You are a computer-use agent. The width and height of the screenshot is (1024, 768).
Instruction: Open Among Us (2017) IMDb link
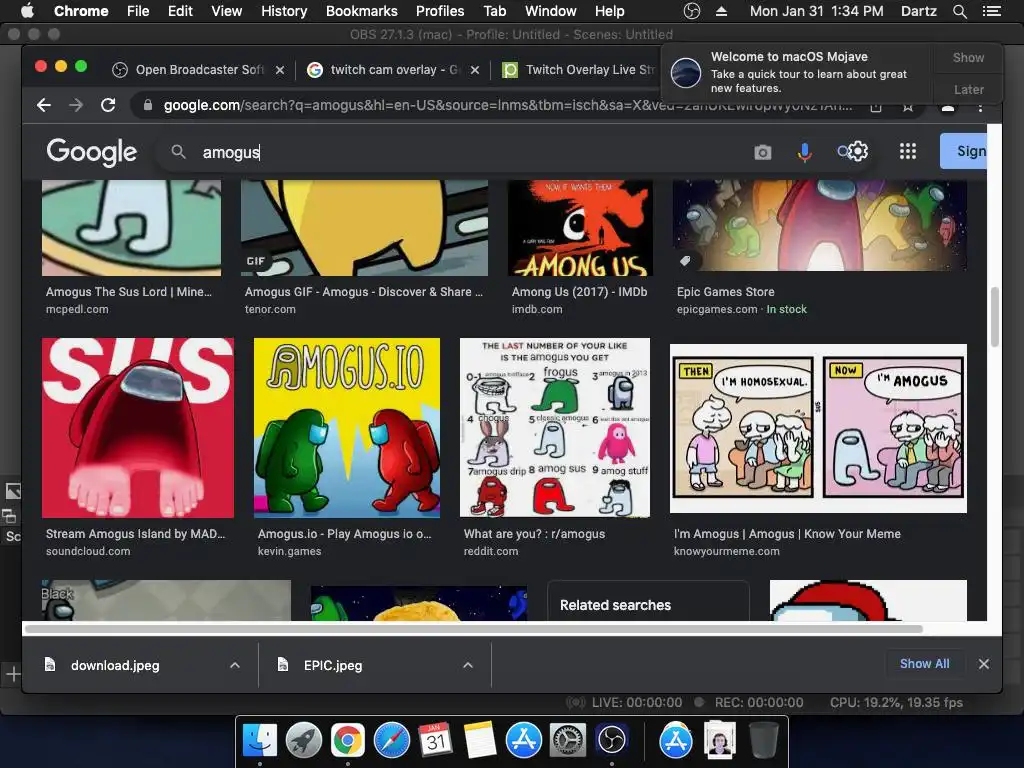point(579,292)
